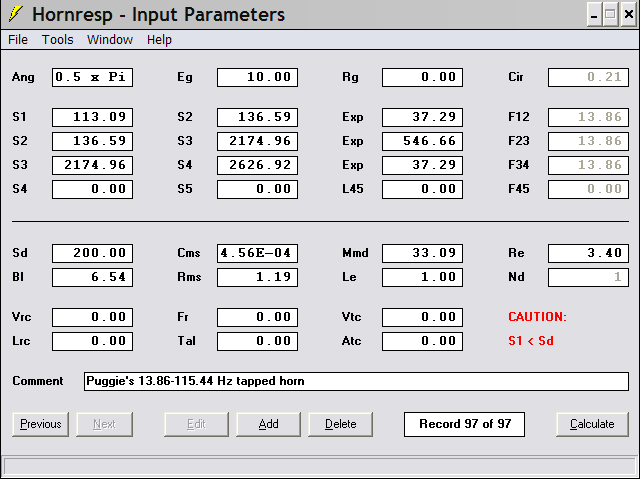Click the Ang label
The width and height of the screenshot is (640, 479).
[23, 78]
